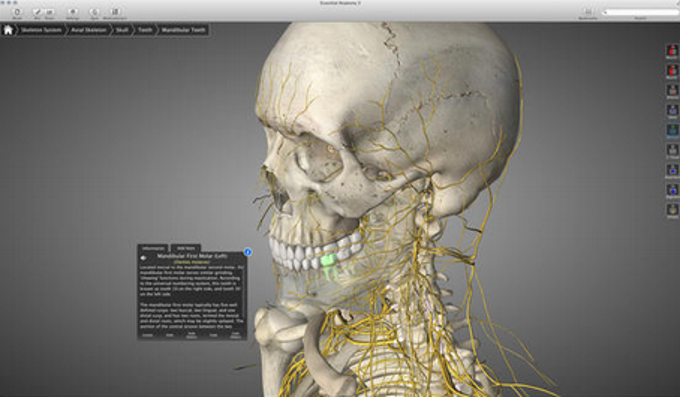Click the toolbar icon right of the Pen
The image size is (680, 397).
[49, 13]
